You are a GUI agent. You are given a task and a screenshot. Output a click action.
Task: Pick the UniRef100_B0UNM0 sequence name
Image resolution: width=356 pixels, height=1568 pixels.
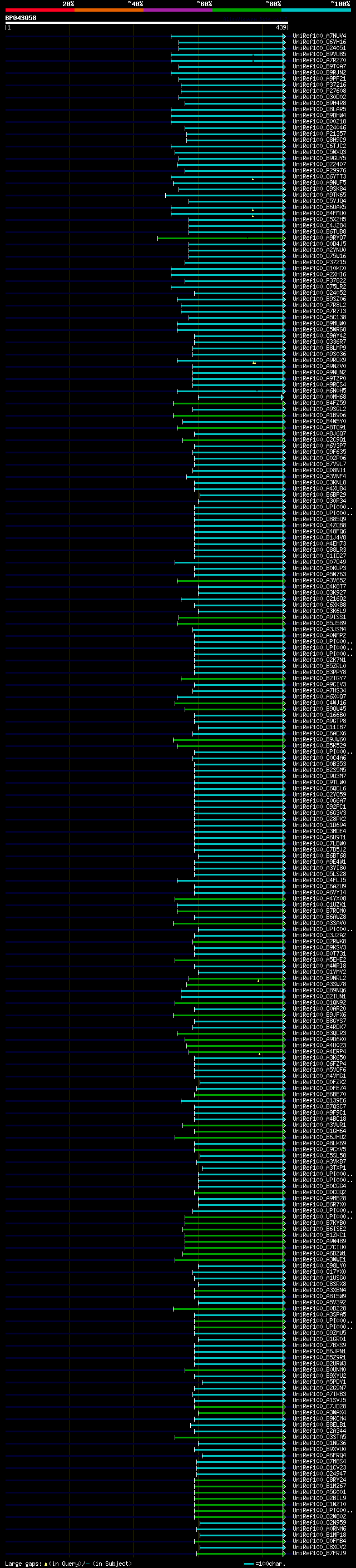point(319,1369)
